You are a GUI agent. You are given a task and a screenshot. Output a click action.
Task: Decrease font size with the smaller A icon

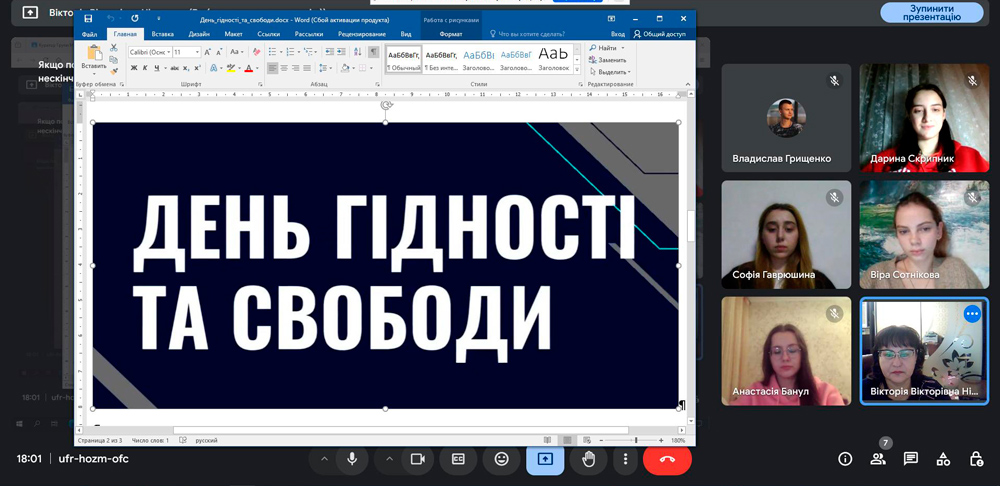coord(218,52)
